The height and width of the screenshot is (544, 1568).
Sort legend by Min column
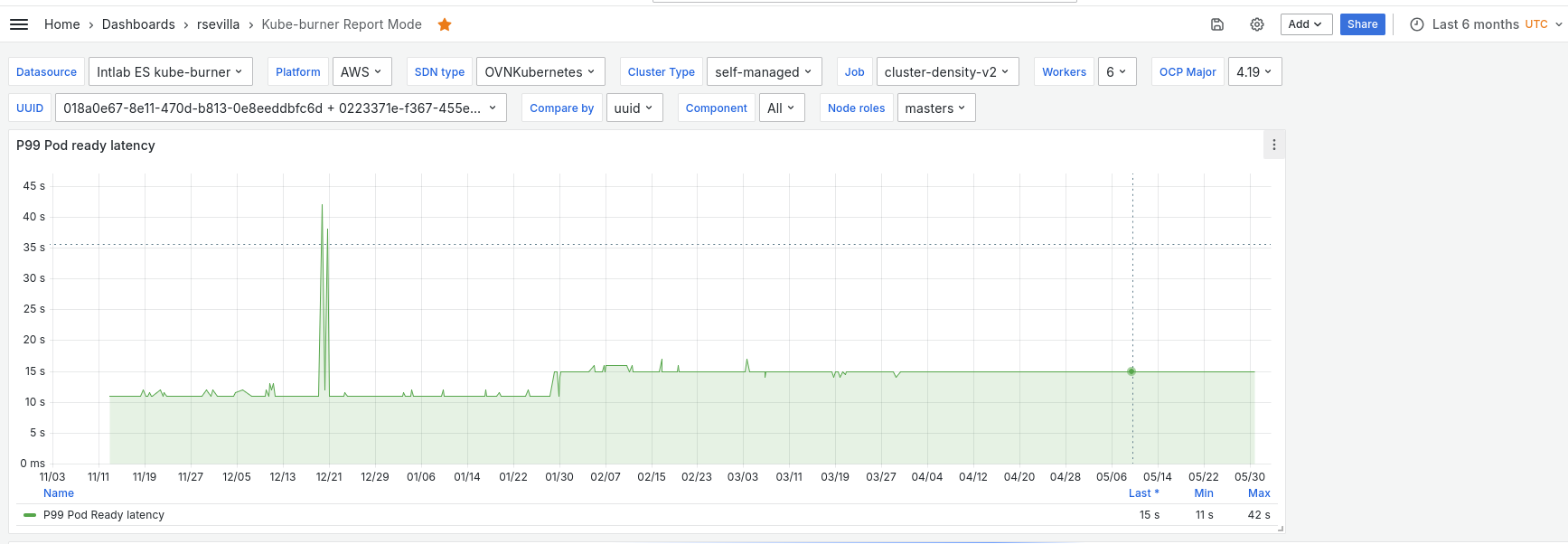[x=1204, y=493]
